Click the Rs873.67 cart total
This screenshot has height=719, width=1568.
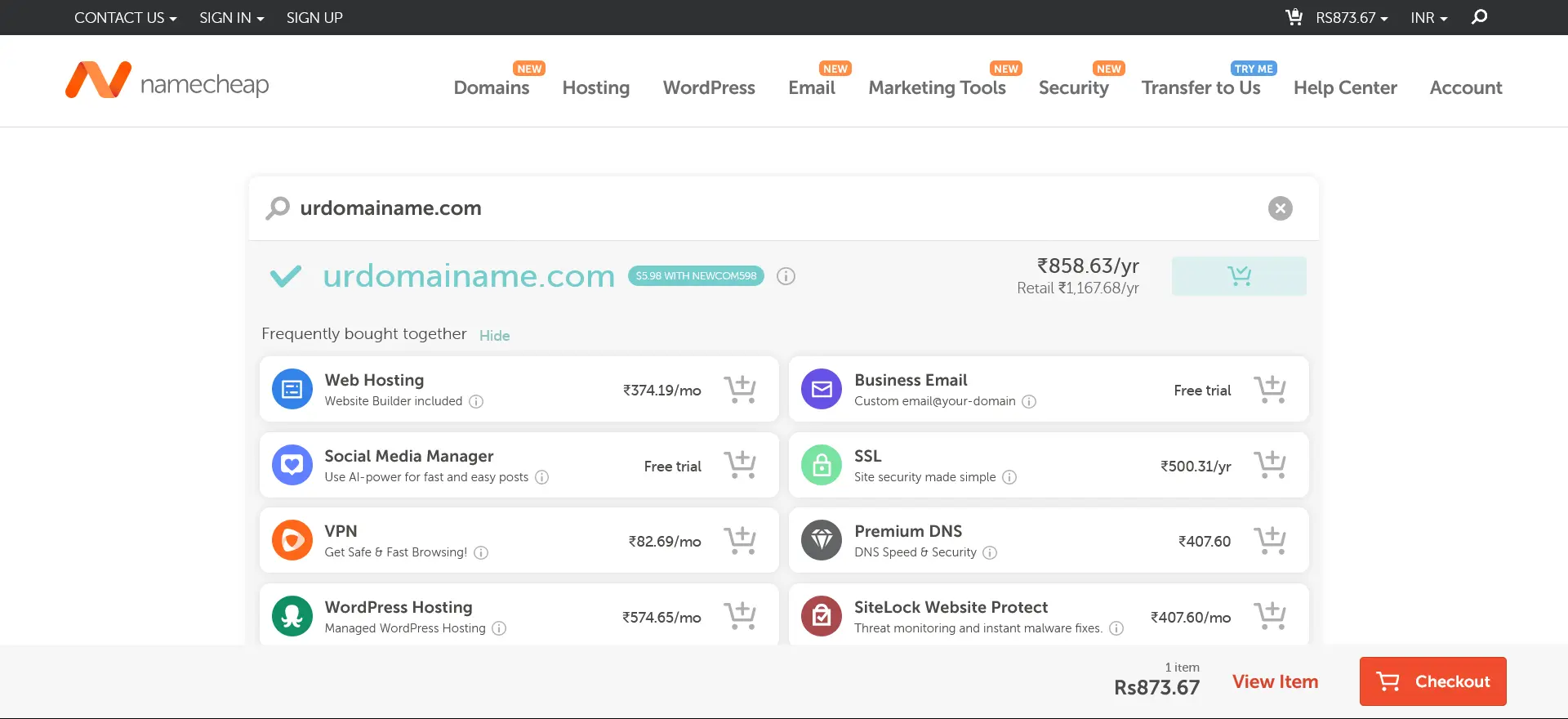pos(1156,688)
